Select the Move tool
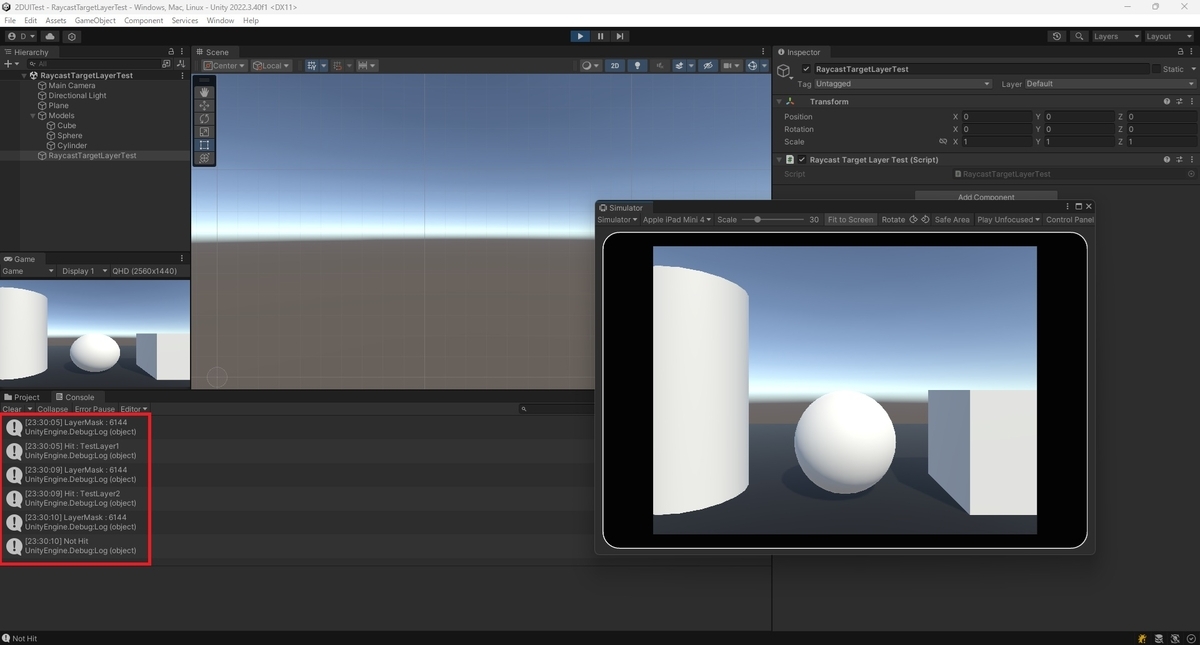This screenshot has width=1200, height=645. pyautogui.click(x=204, y=105)
